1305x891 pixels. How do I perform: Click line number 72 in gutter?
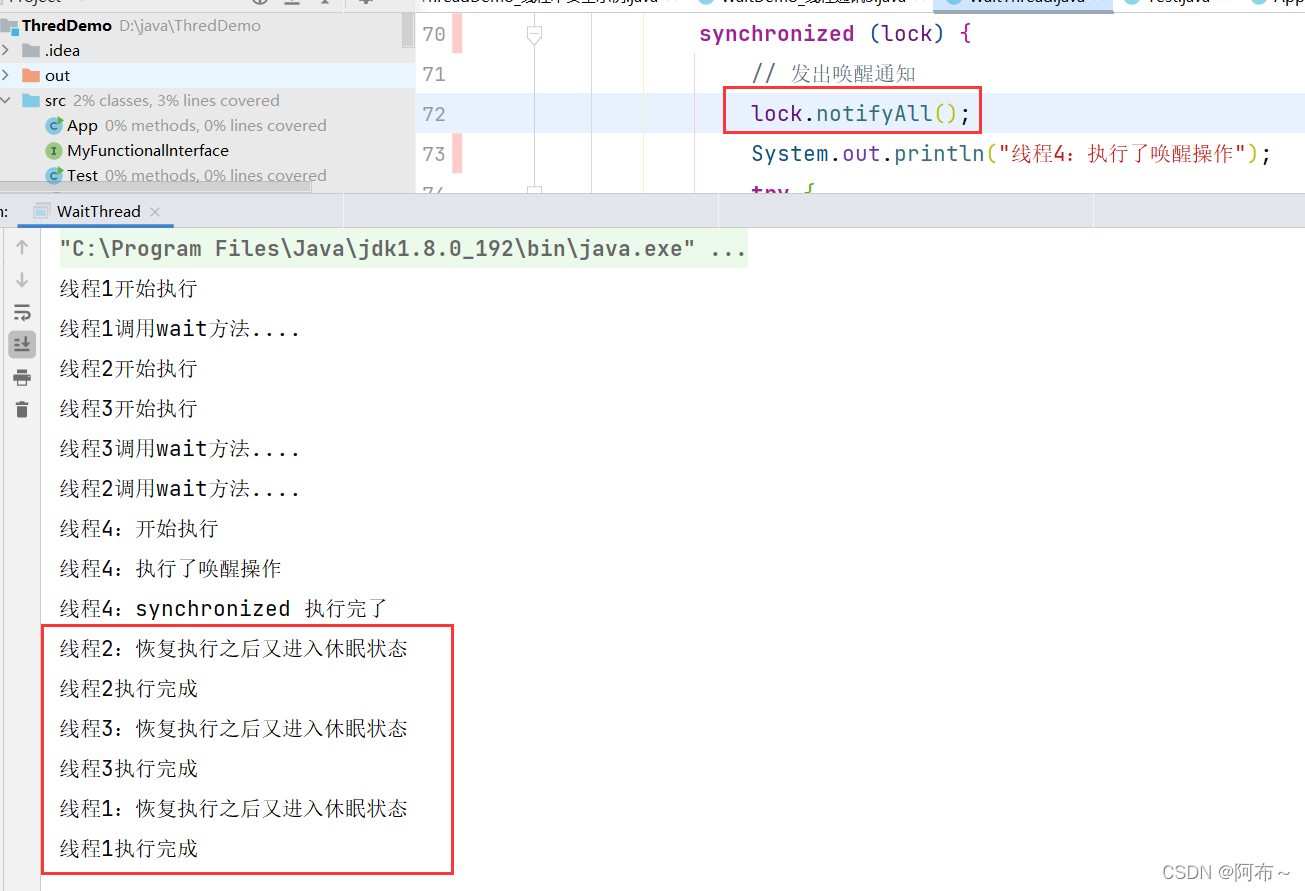434,114
